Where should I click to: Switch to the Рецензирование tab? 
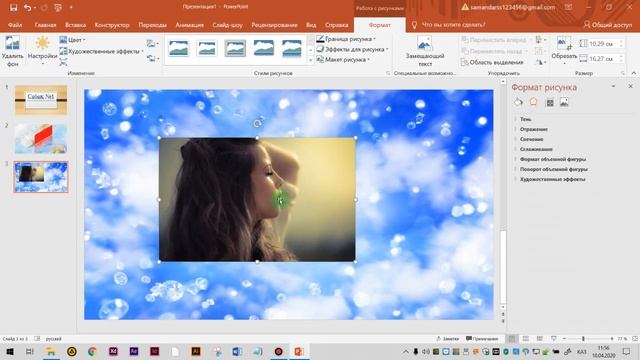[x=274, y=25]
